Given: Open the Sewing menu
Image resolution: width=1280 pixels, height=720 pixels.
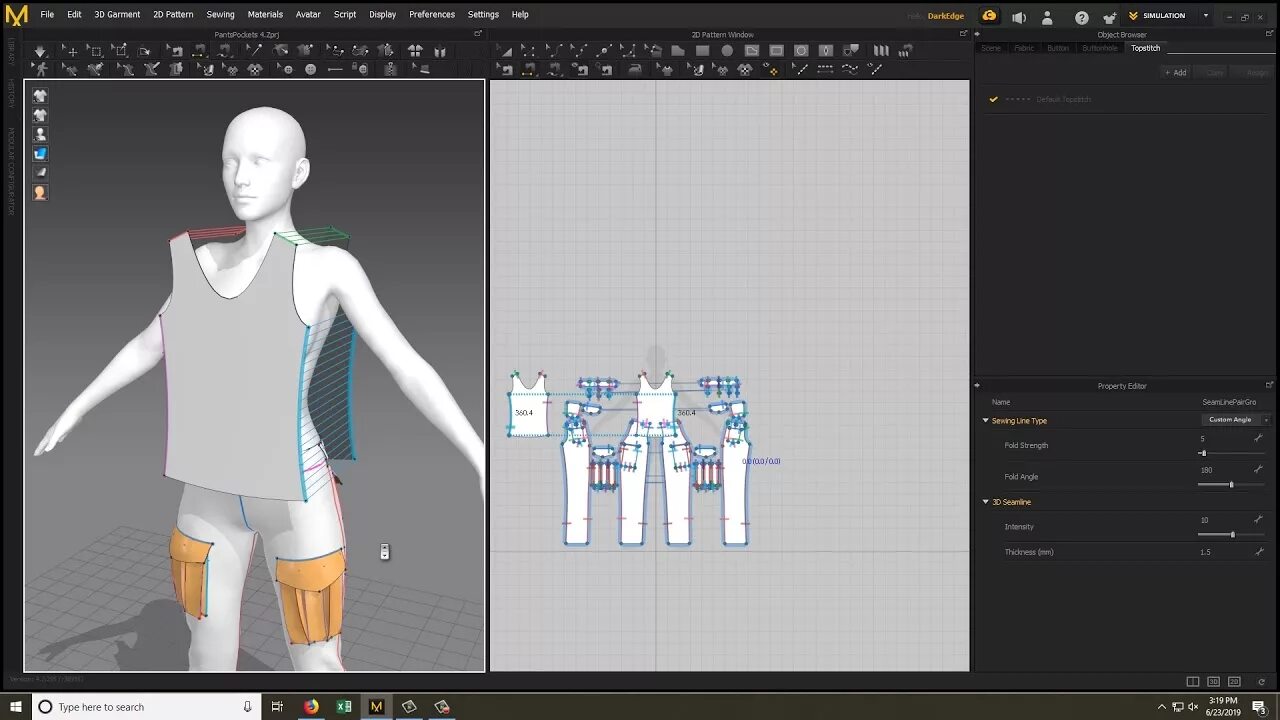Looking at the screenshot, I should (220, 15).
